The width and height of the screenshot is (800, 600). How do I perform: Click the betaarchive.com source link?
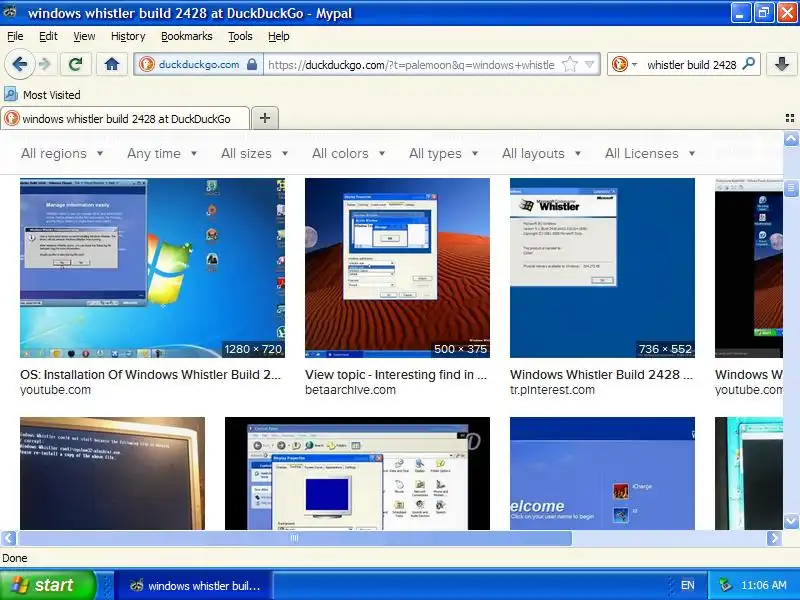pos(351,390)
